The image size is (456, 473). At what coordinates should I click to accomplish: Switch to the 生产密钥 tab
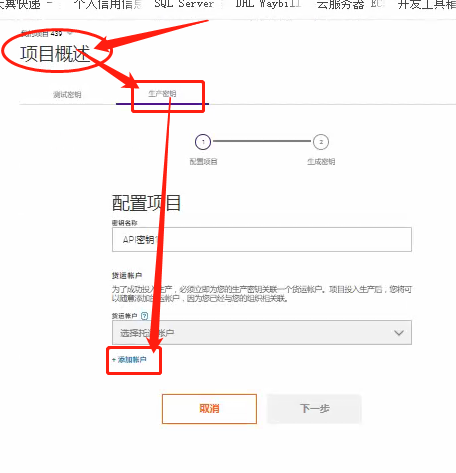click(x=162, y=94)
